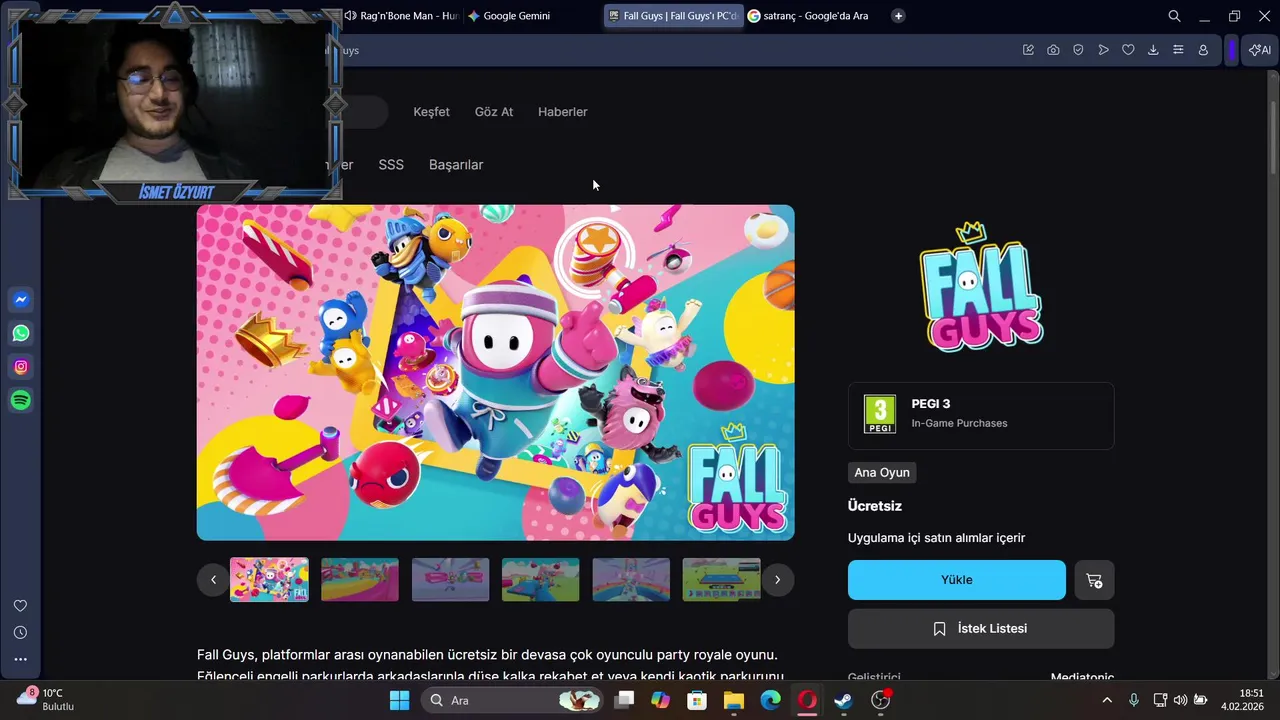1280x720 pixels.
Task: Open a new browser tab with plus
Action: tap(898, 16)
